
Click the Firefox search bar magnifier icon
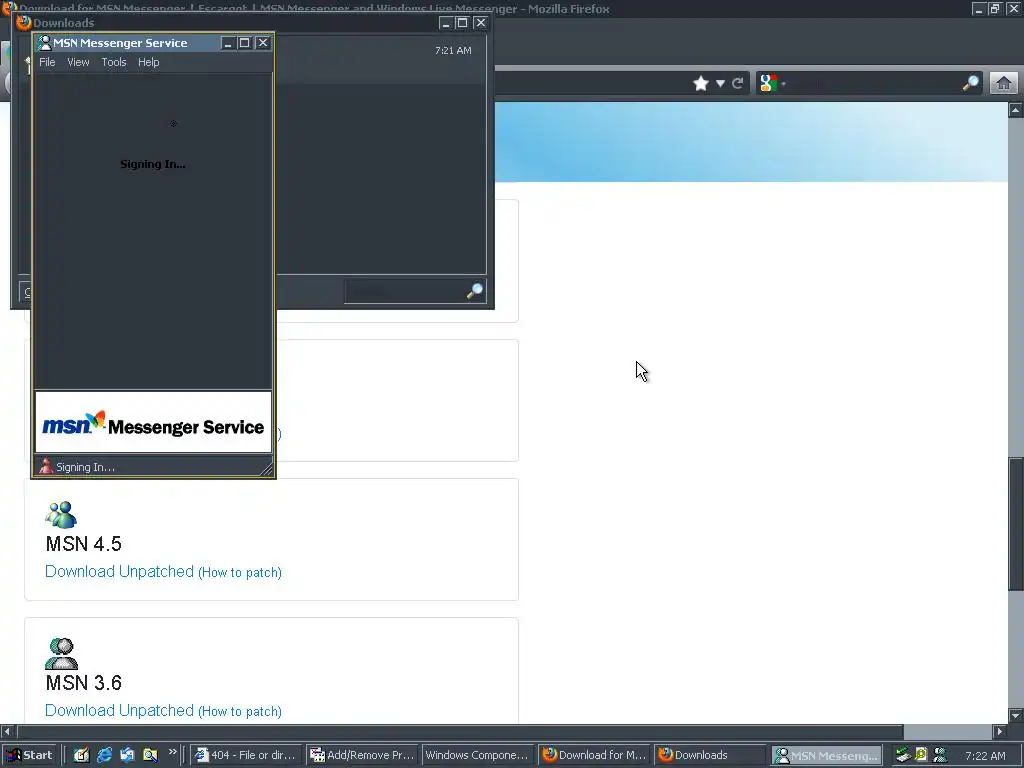click(970, 83)
